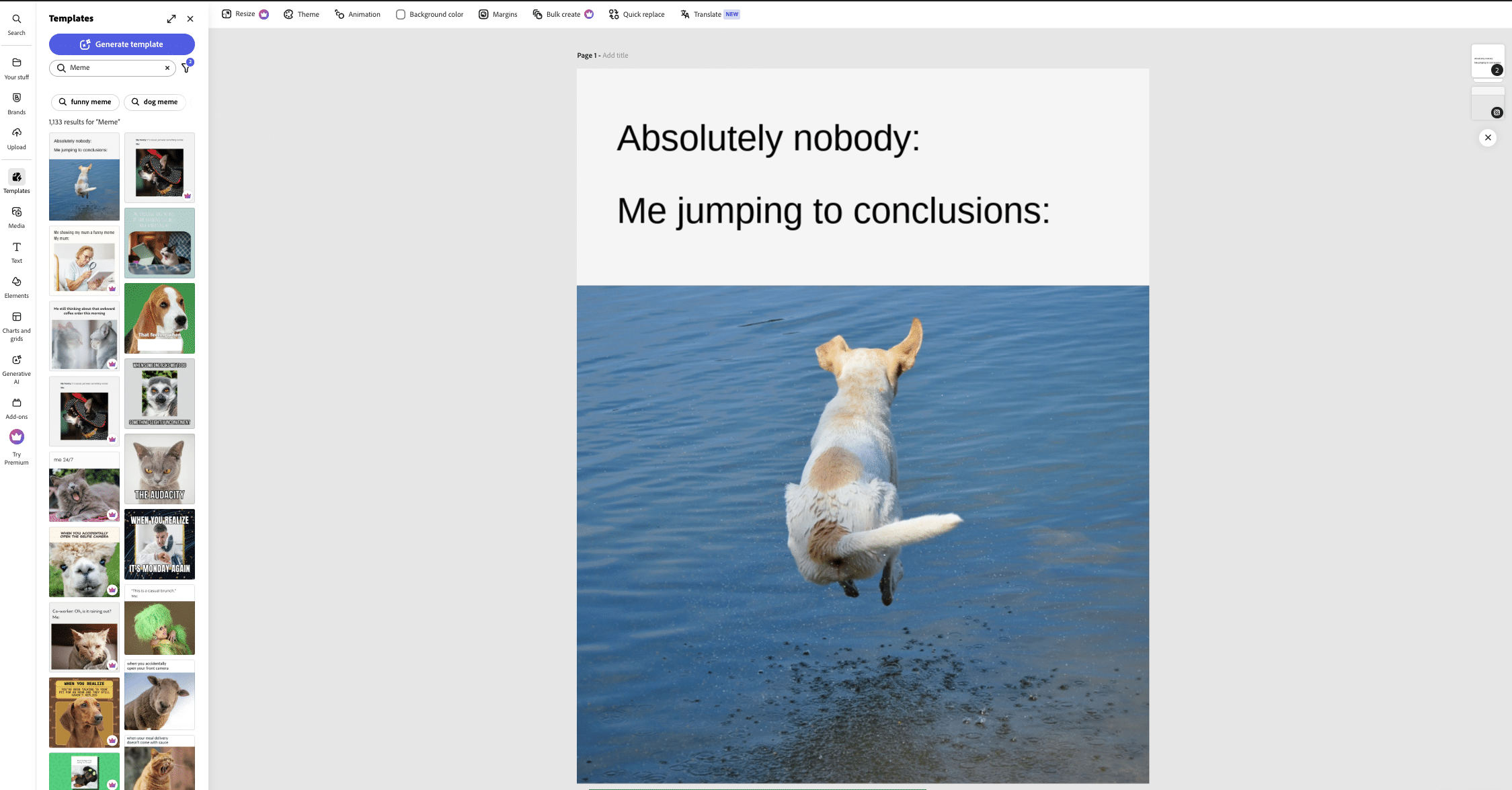The height and width of the screenshot is (790, 1512).
Task: Expand the Templates panel to full view
Action: [171, 18]
